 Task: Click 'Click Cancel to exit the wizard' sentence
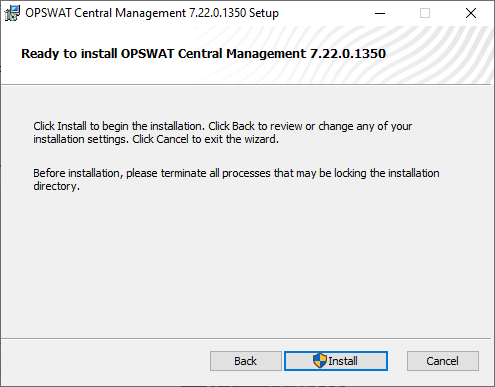click(x=205, y=139)
